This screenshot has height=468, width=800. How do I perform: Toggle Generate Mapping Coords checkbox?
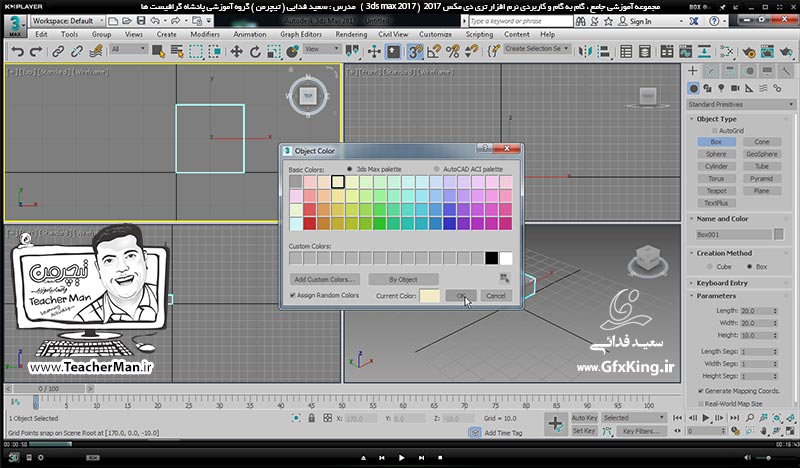(701, 391)
